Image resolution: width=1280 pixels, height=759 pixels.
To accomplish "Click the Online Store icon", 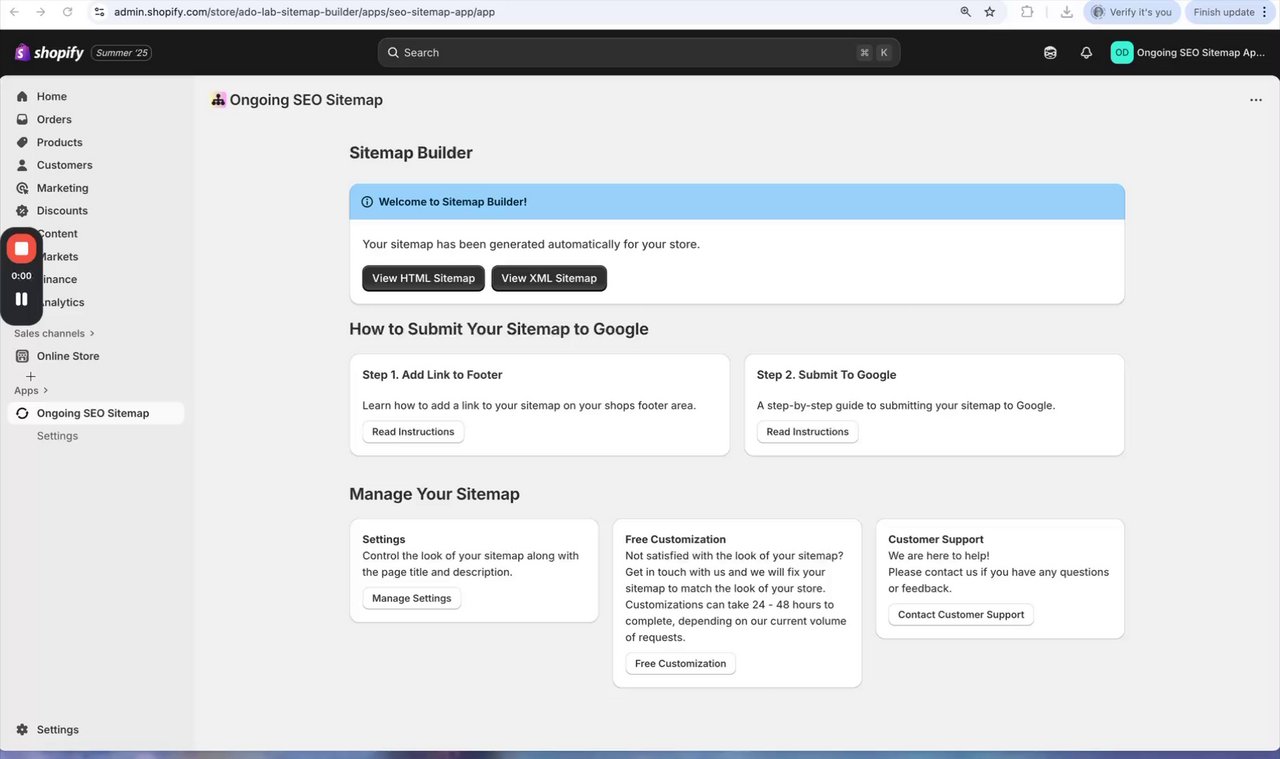I will pos(22,356).
